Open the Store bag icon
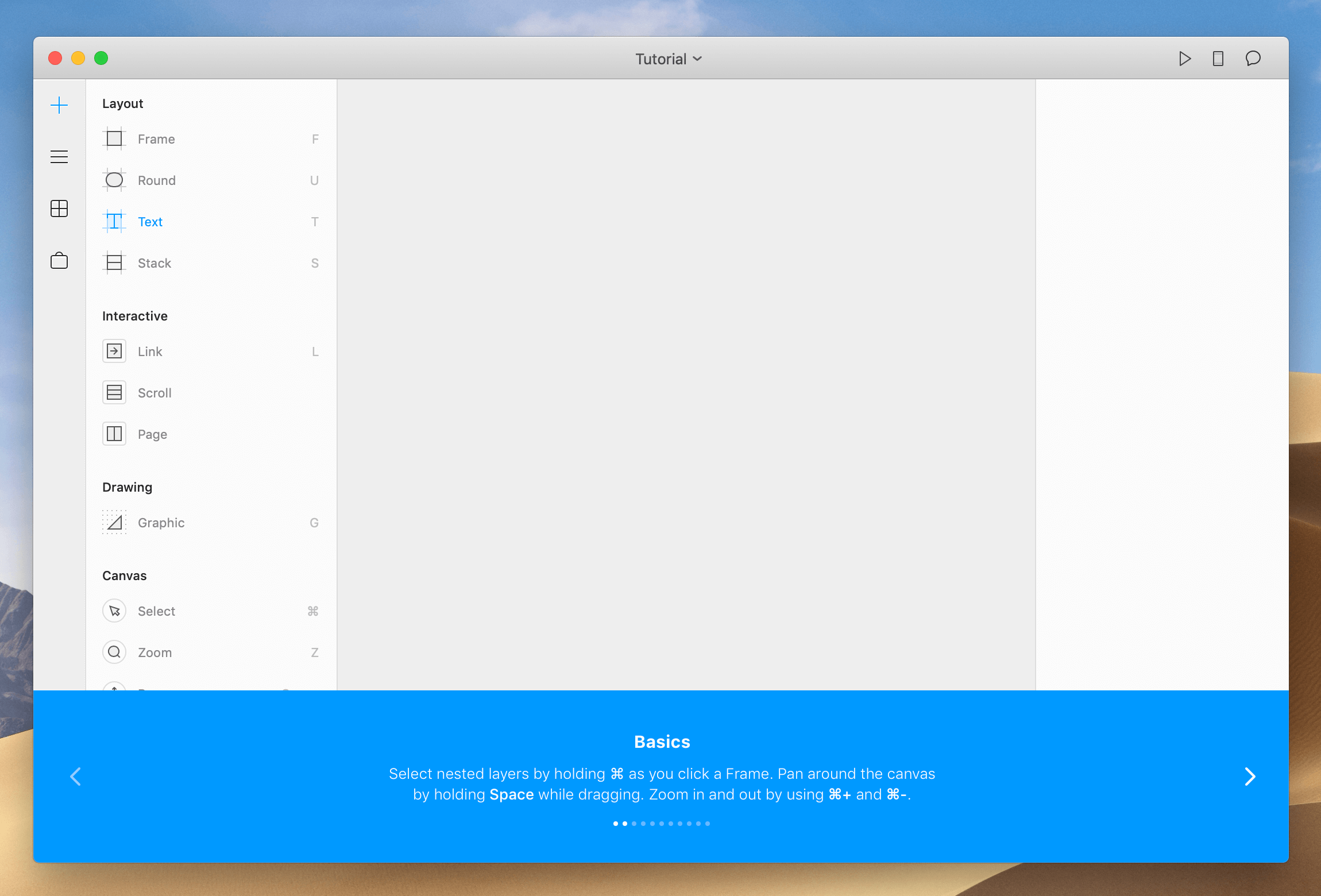1321x896 pixels. 59,260
